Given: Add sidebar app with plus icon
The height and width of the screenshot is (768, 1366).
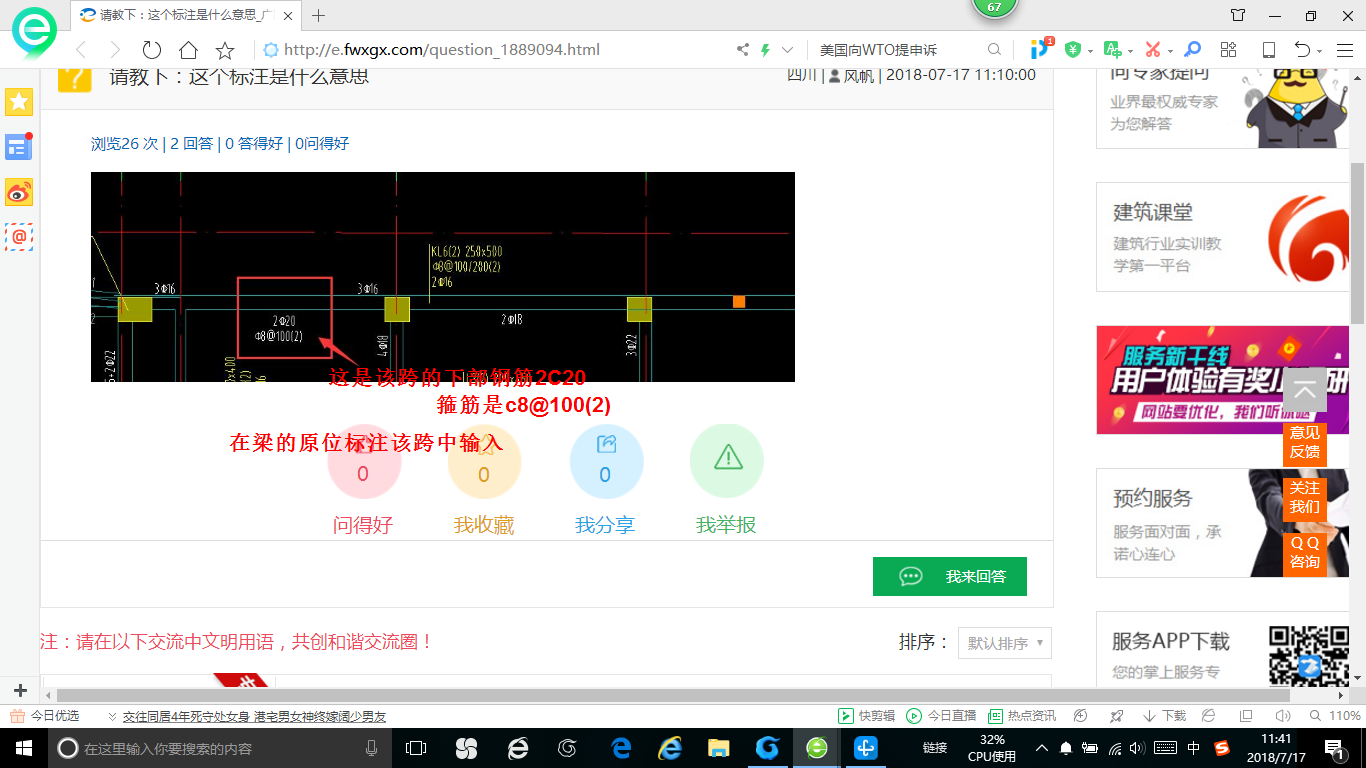Looking at the screenshot, I should click(x=19, y=691).
